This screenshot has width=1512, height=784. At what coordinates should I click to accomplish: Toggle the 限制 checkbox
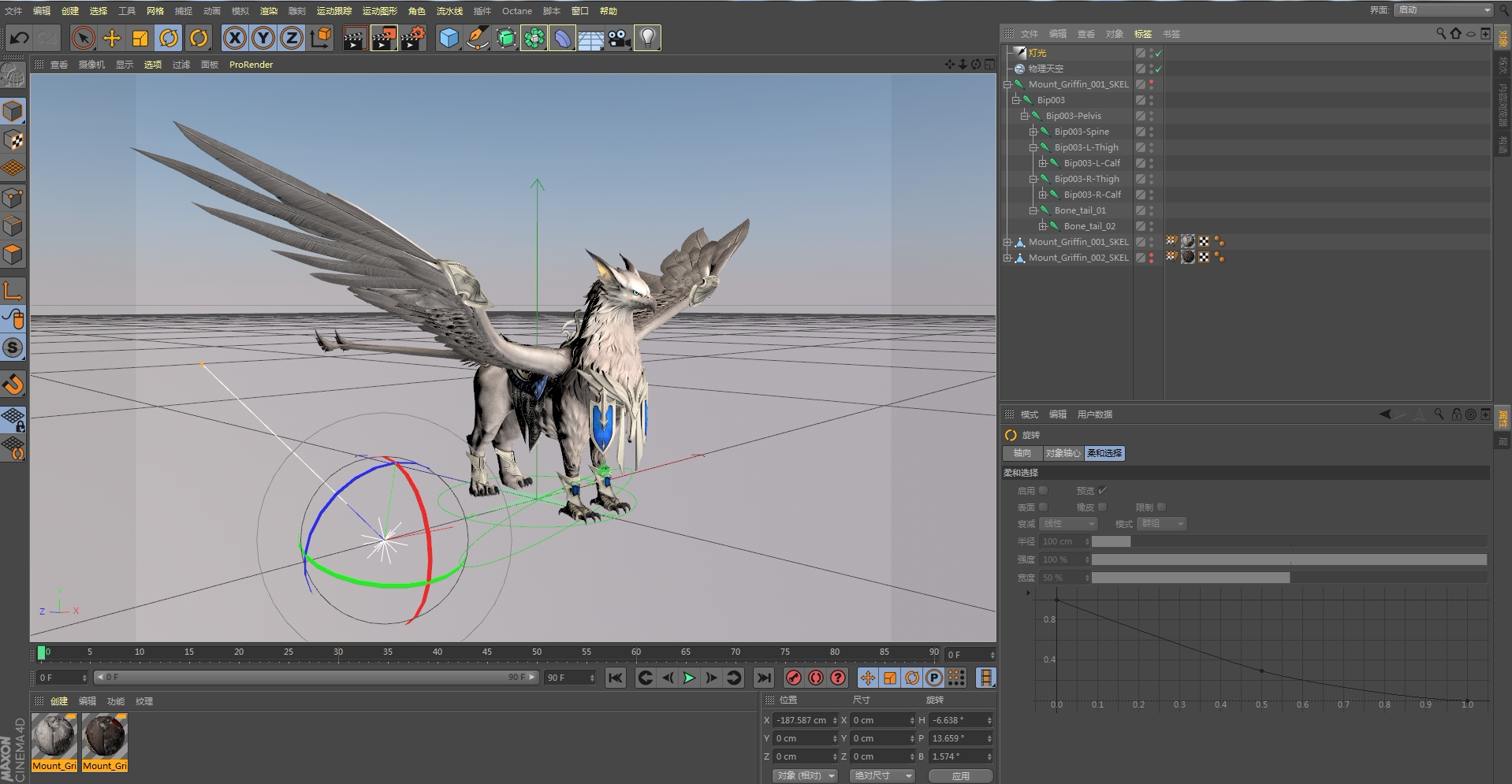(x=1161, y=507)
